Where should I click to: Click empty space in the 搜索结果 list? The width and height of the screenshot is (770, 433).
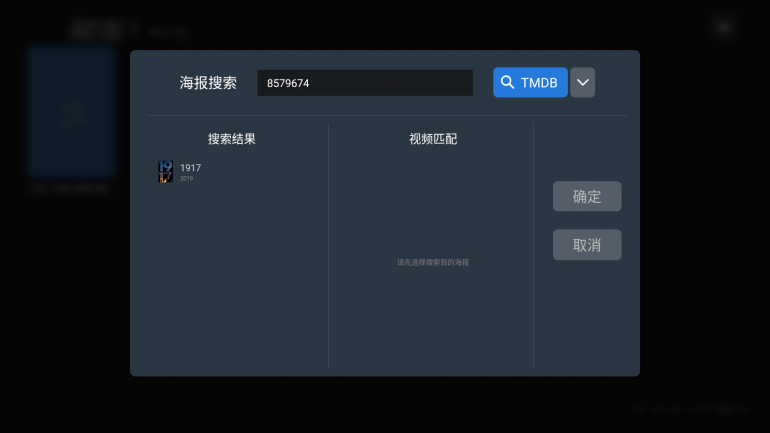pyautogui.click(x=238, y=280)
